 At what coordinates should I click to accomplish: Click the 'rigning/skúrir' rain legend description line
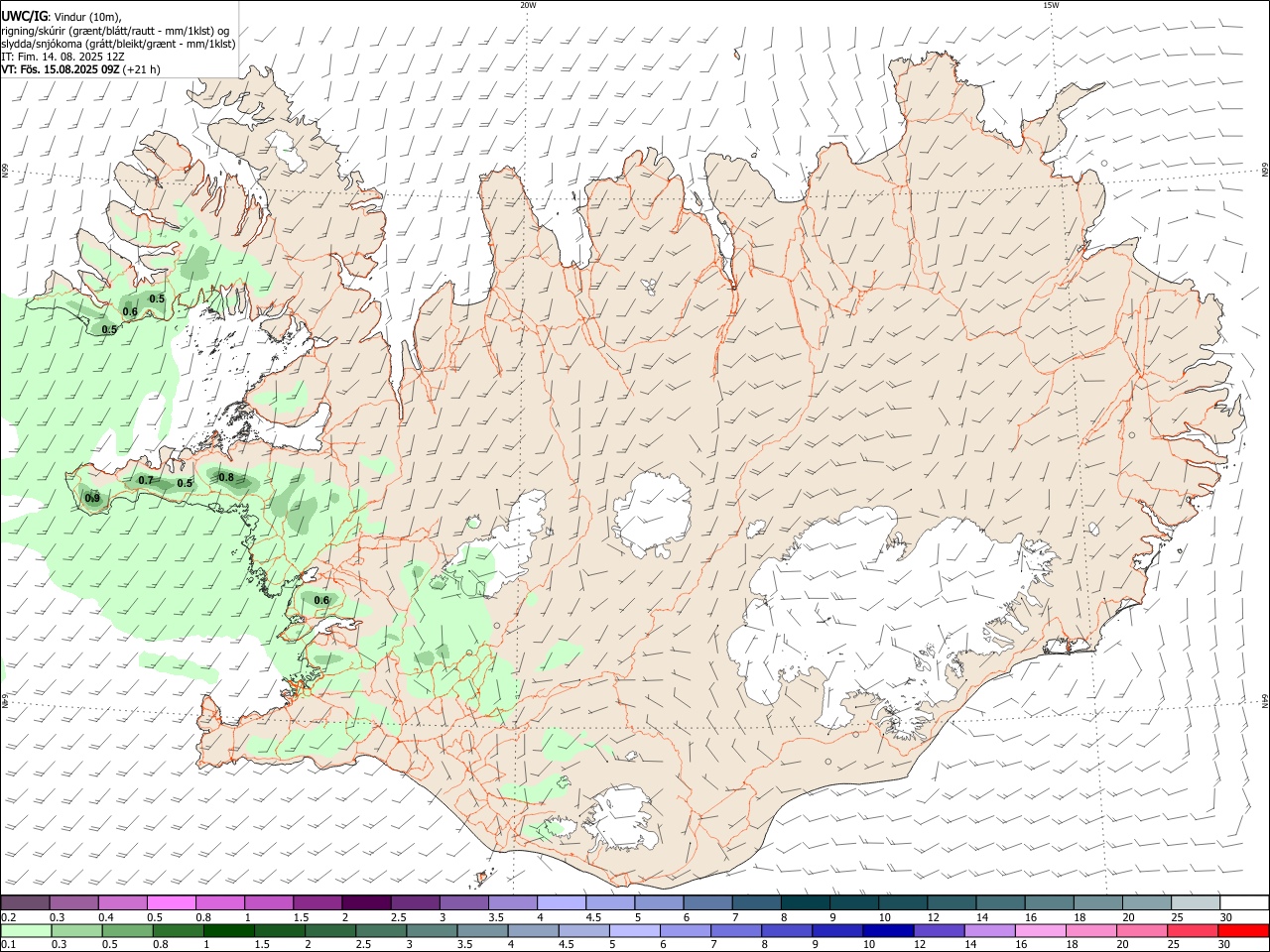[115, 31]
